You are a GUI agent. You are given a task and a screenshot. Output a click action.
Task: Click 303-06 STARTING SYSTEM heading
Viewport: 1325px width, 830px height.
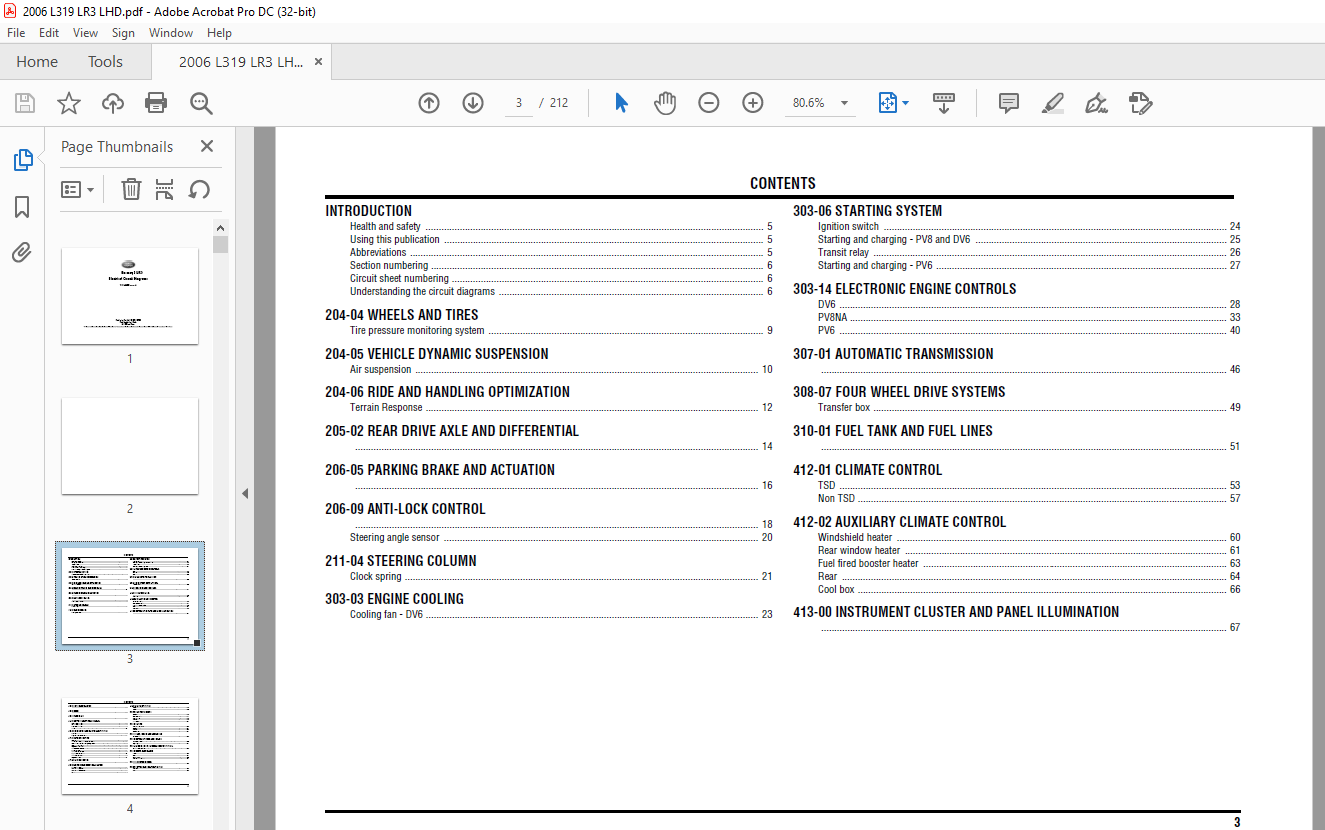[x=867, y=211]
